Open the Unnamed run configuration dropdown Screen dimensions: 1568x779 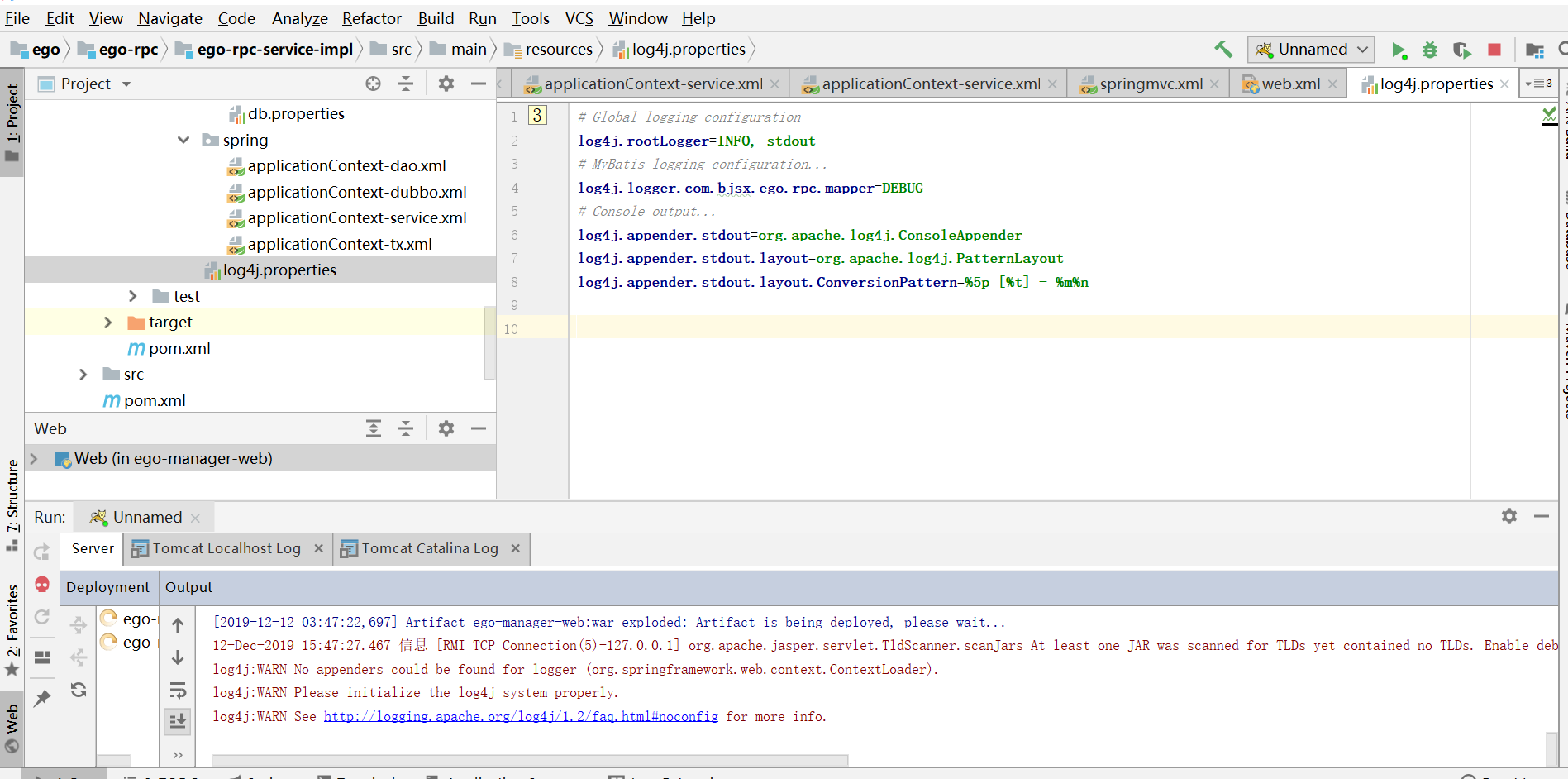pyautogui.click(x=1311, y=50)
